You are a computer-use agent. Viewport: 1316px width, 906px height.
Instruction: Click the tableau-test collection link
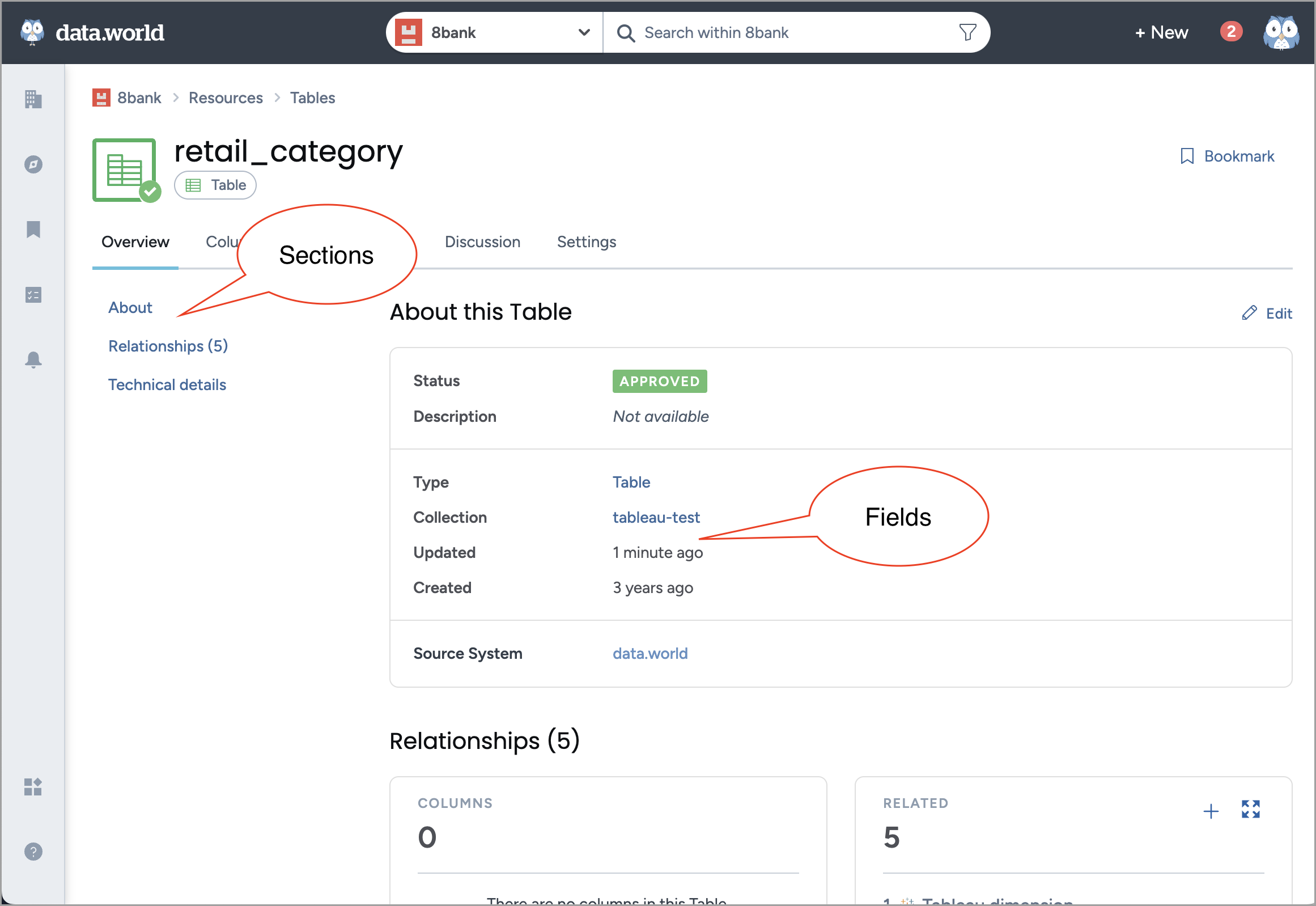point(655,517)
